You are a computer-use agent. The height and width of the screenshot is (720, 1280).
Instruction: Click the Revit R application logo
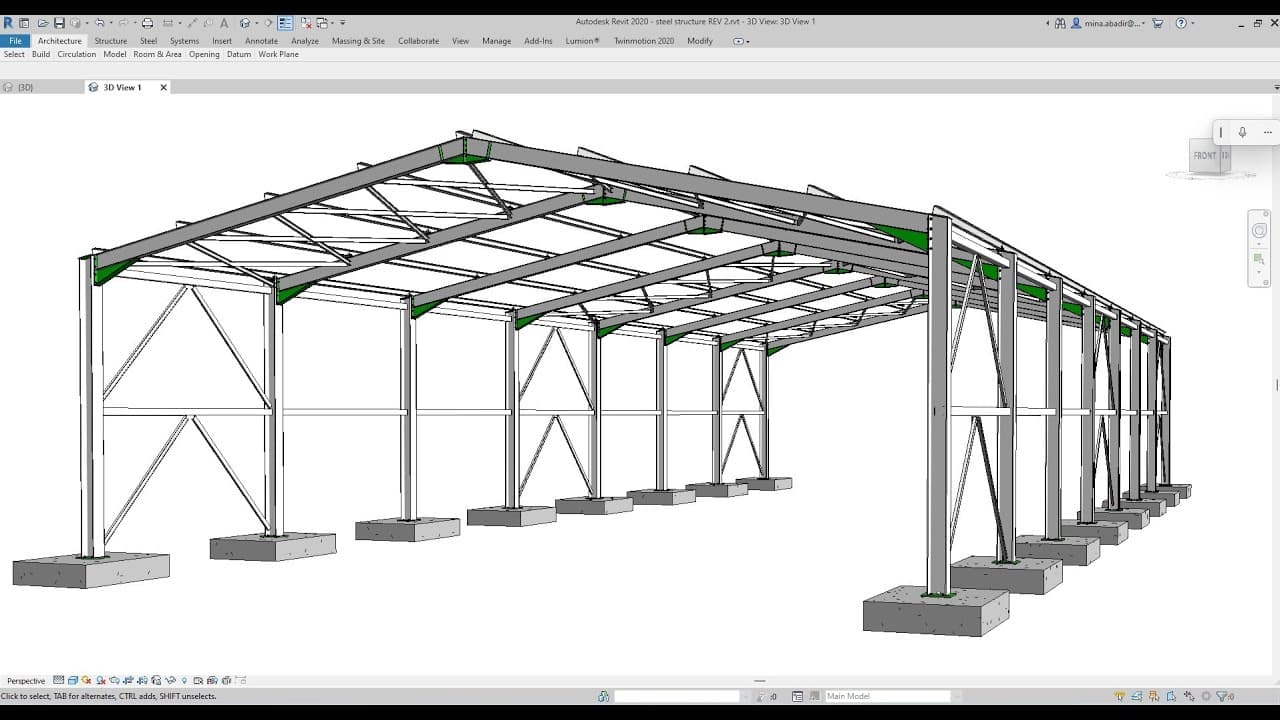pos(8,23)
